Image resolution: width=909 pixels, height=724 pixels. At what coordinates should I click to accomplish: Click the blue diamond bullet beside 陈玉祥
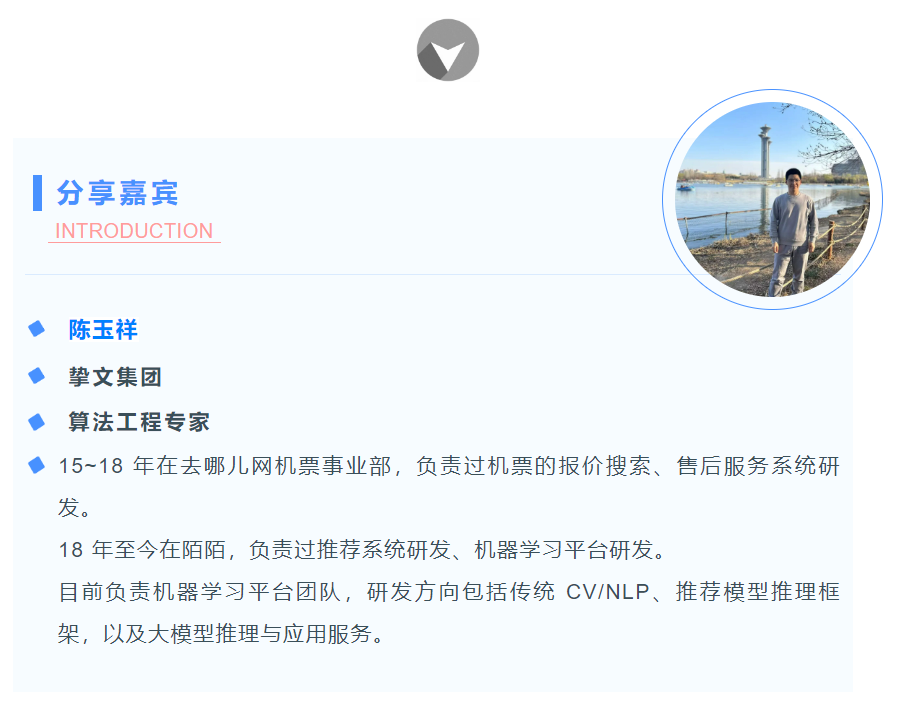pyautogui.click(x=37, y=329)
